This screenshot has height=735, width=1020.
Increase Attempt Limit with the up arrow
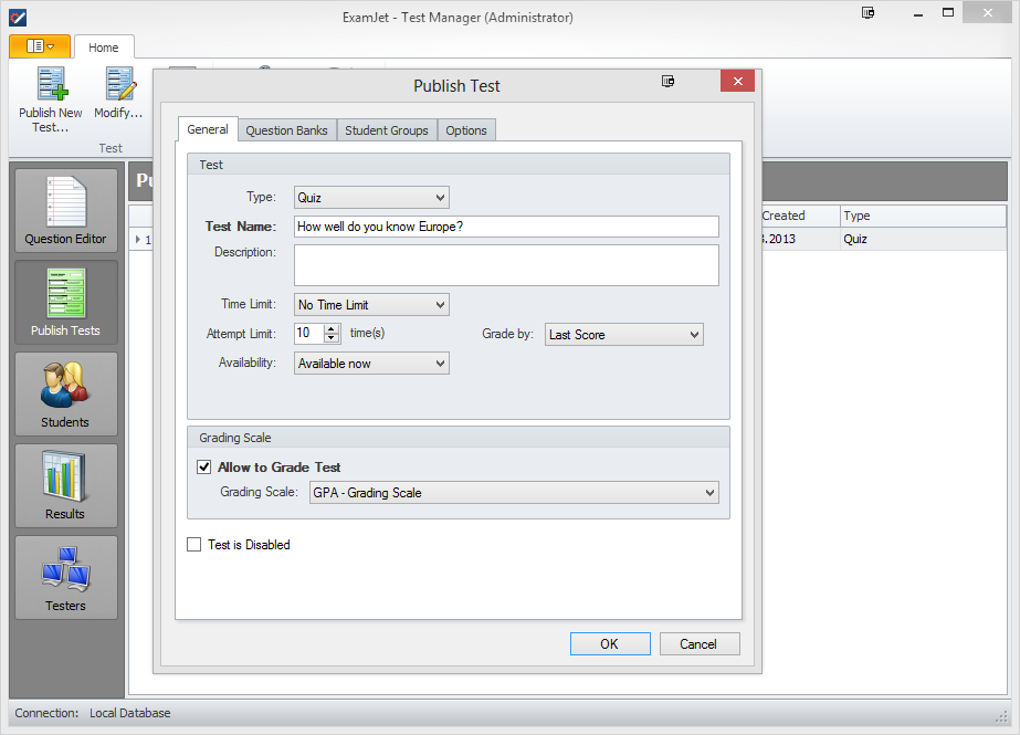(332, 329)
